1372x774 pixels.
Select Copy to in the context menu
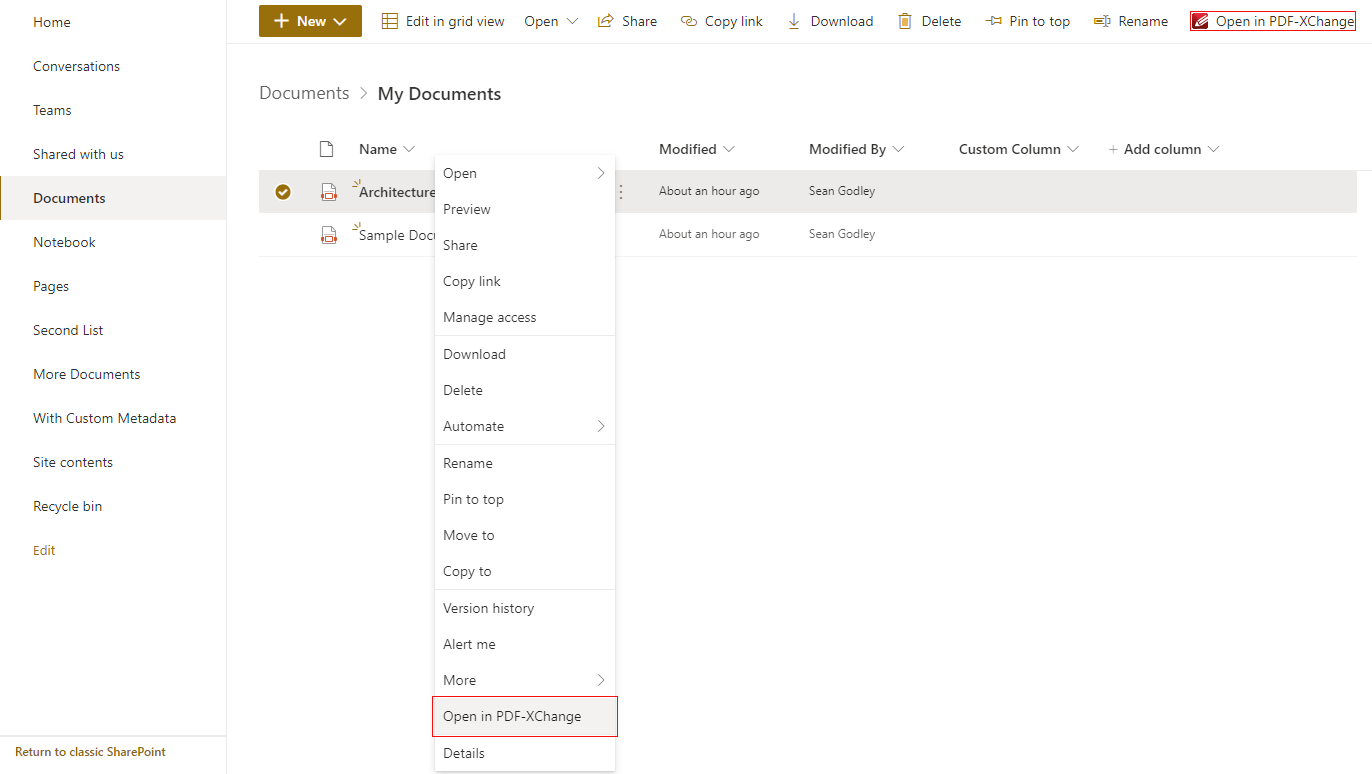coord(525,571)
